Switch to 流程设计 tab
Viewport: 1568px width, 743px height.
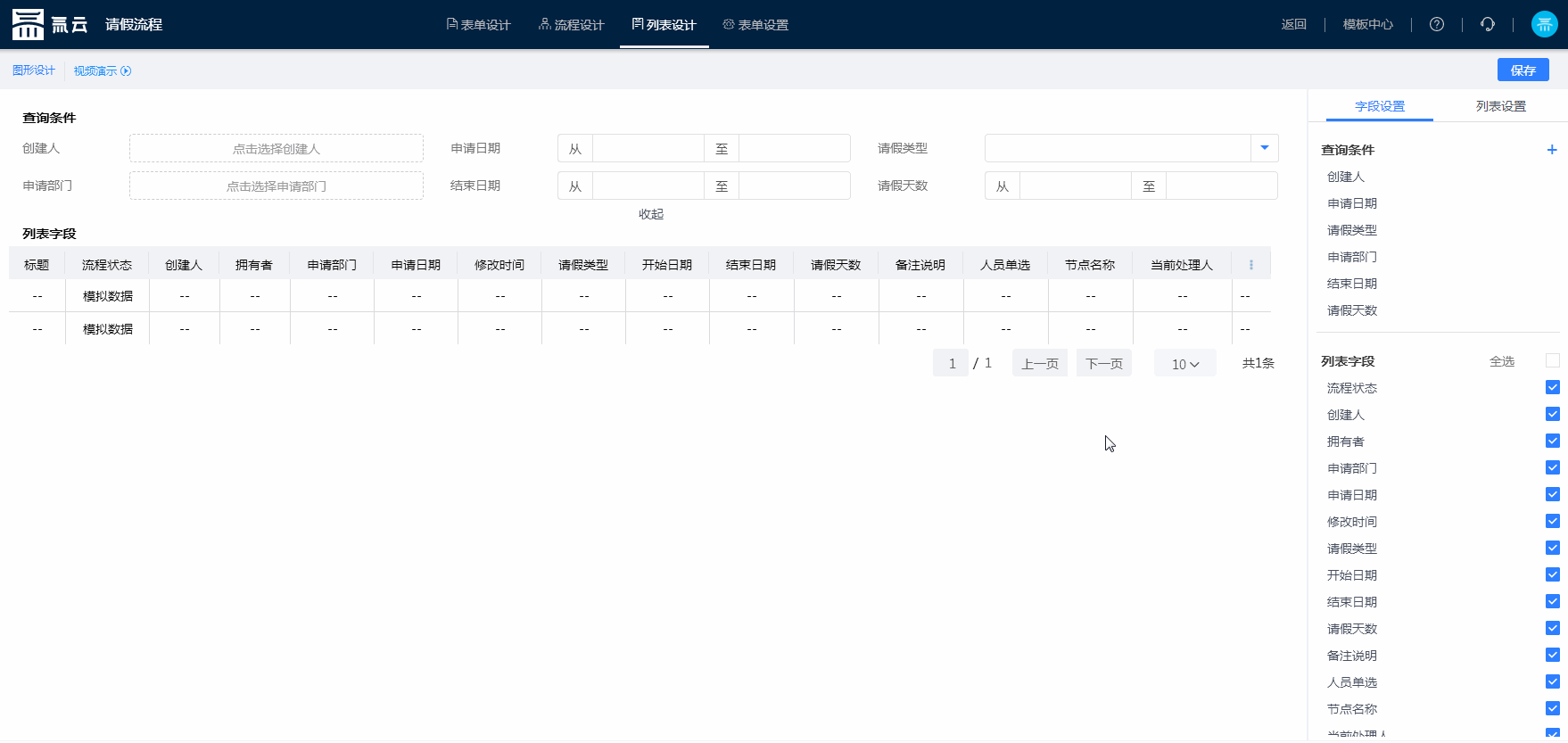[572, 24]
